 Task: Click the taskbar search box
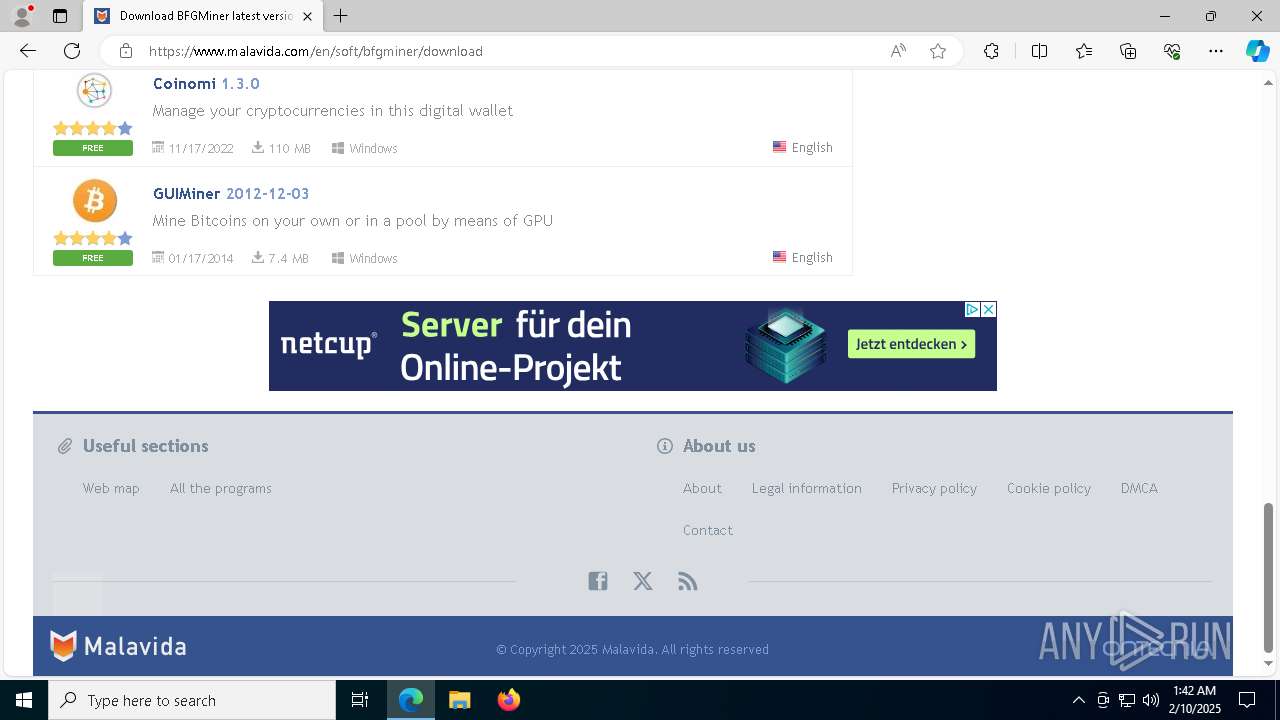click(192, 700)
